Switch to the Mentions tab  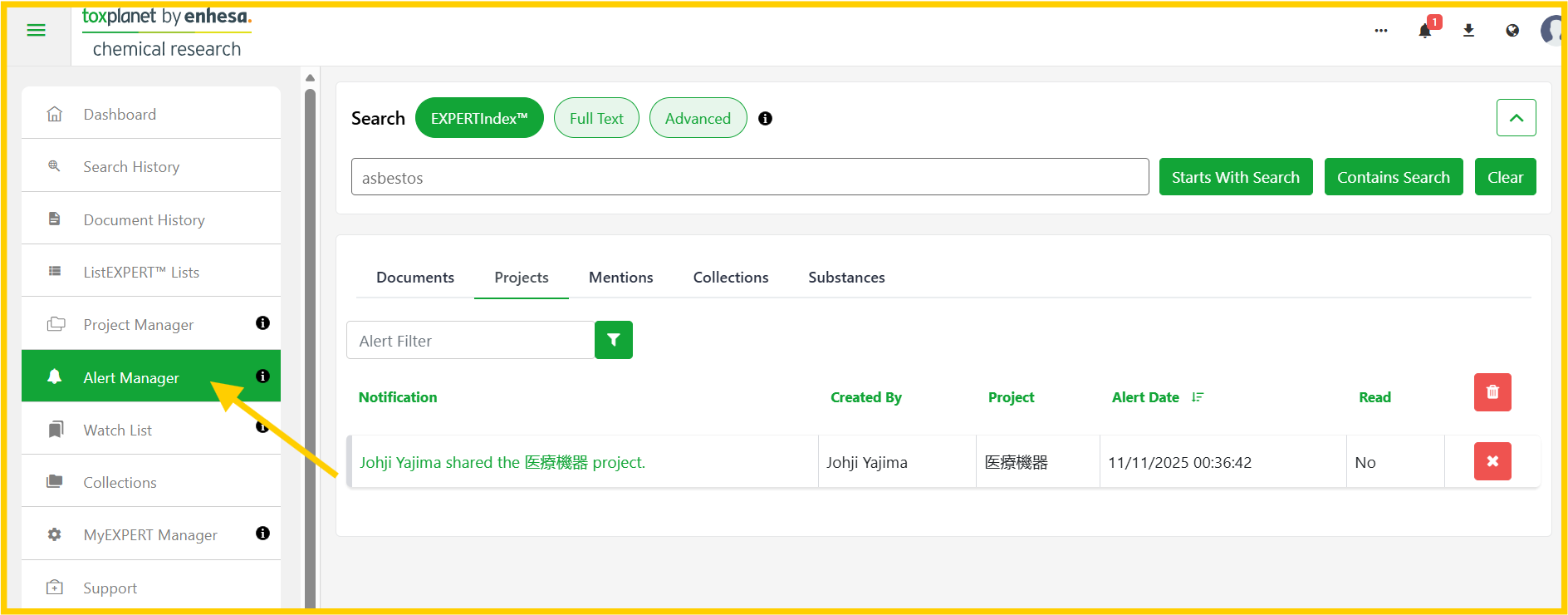620,278
